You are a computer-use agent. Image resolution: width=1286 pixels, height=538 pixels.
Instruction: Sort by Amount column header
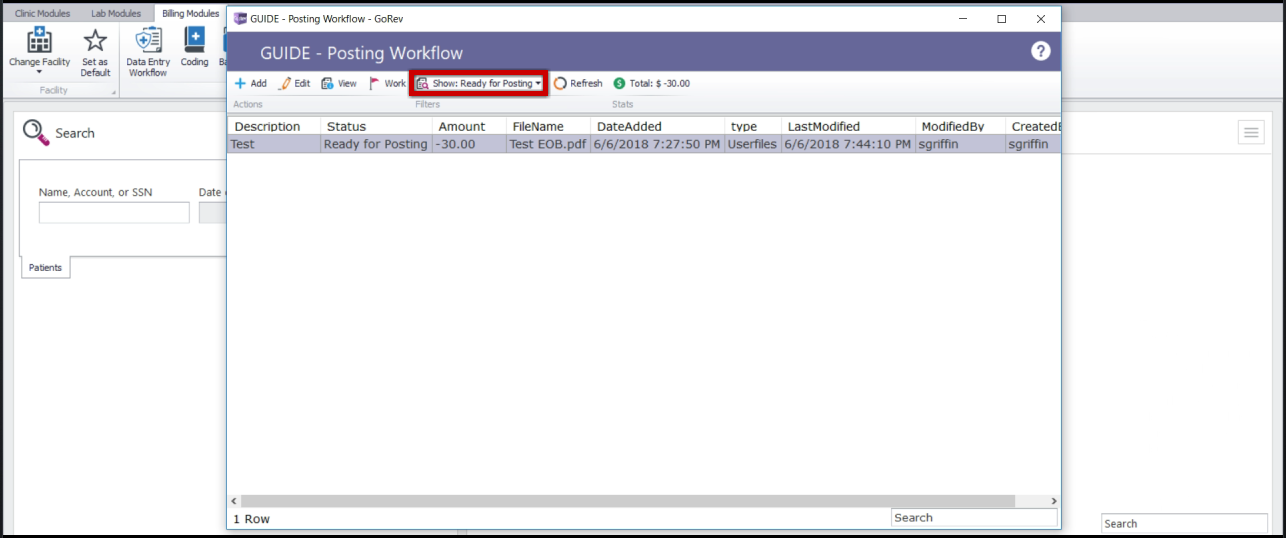point(469,126)
